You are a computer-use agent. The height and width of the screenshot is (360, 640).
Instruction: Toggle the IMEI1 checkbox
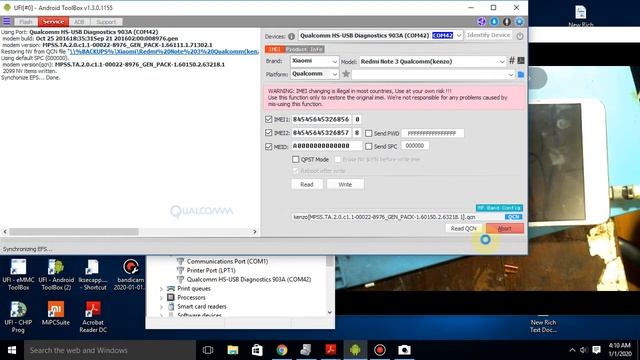[x=268, y=119]
